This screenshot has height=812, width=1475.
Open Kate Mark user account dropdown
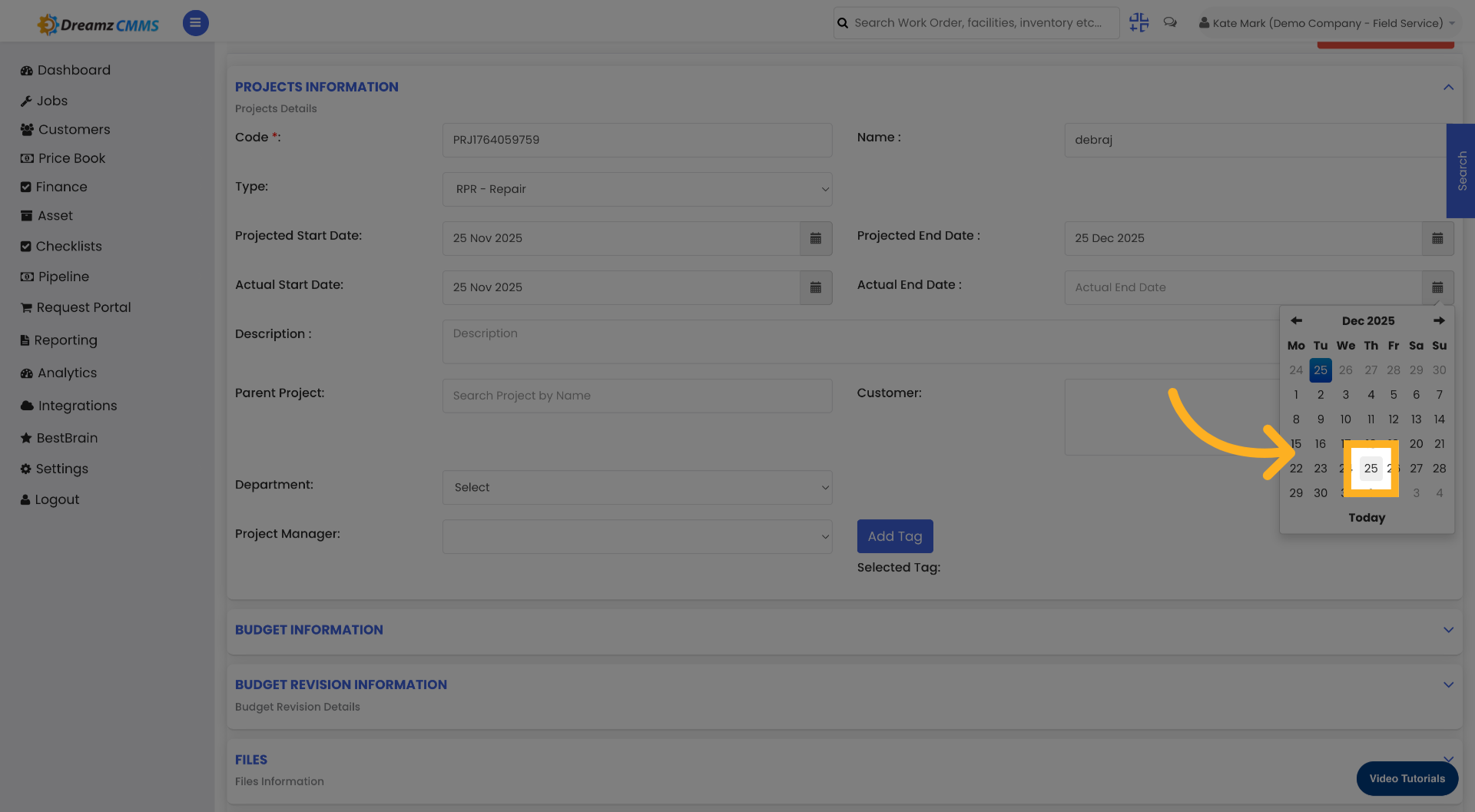pos(1327,23)
